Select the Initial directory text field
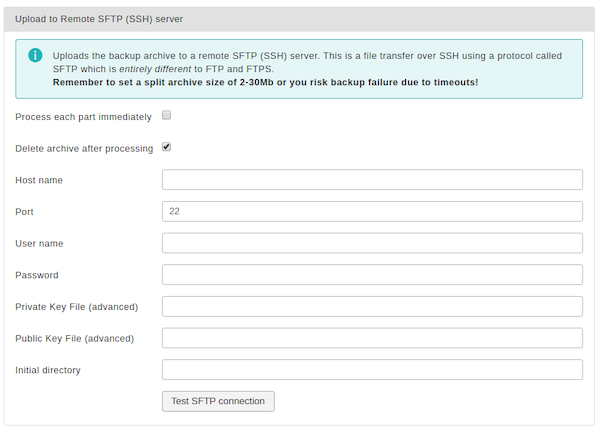The image size is (600, 430). click(x=372, y=370)
